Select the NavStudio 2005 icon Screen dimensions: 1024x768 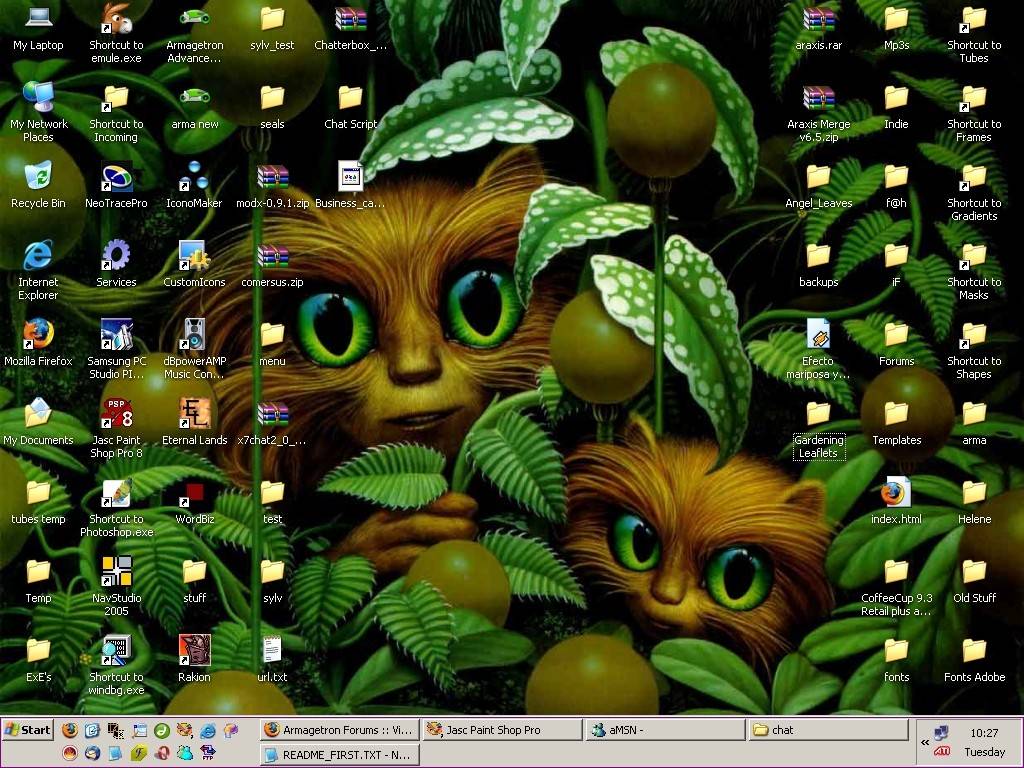point(116,571)
